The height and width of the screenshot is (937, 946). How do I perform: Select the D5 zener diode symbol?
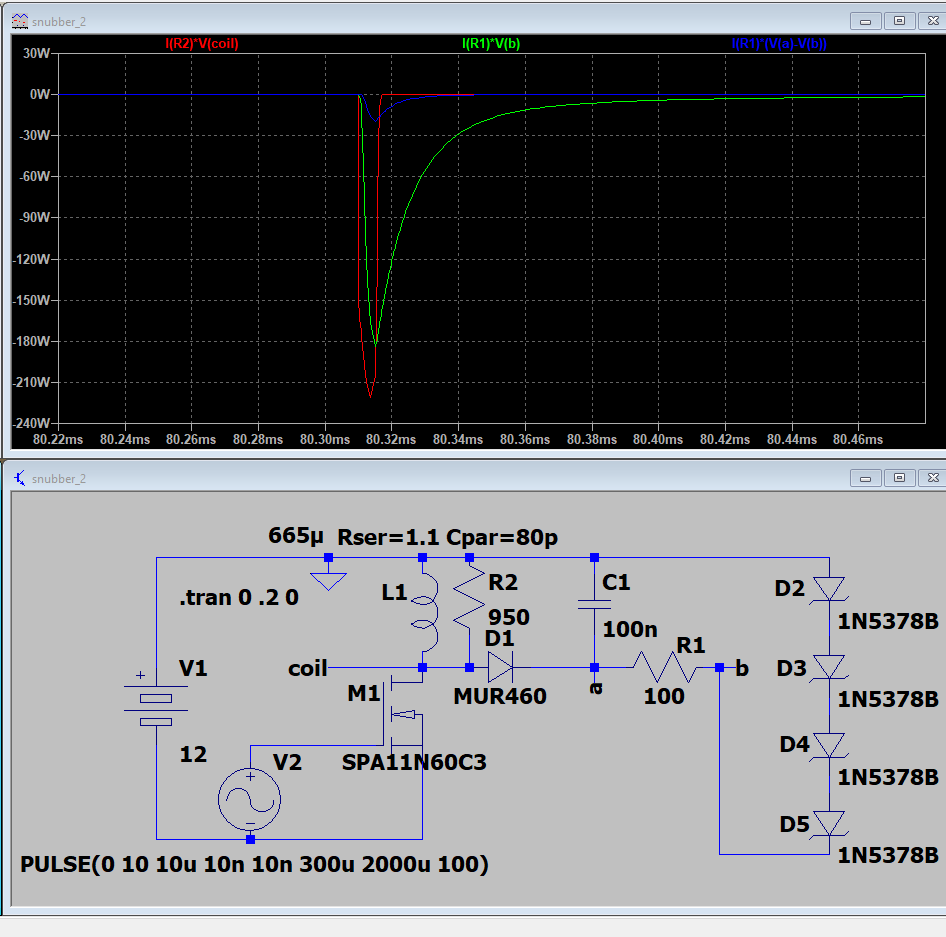830,823
